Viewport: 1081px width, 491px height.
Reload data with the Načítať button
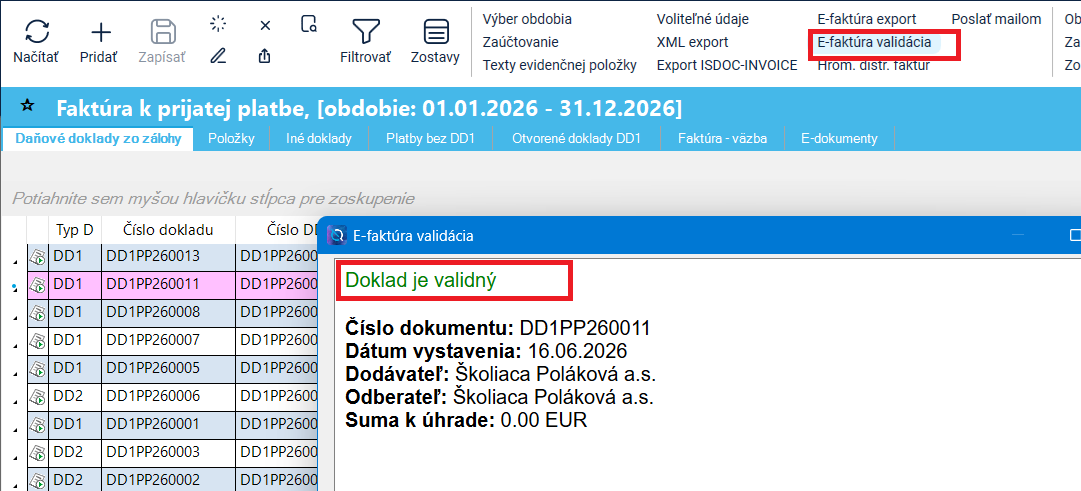coord(36,41)
